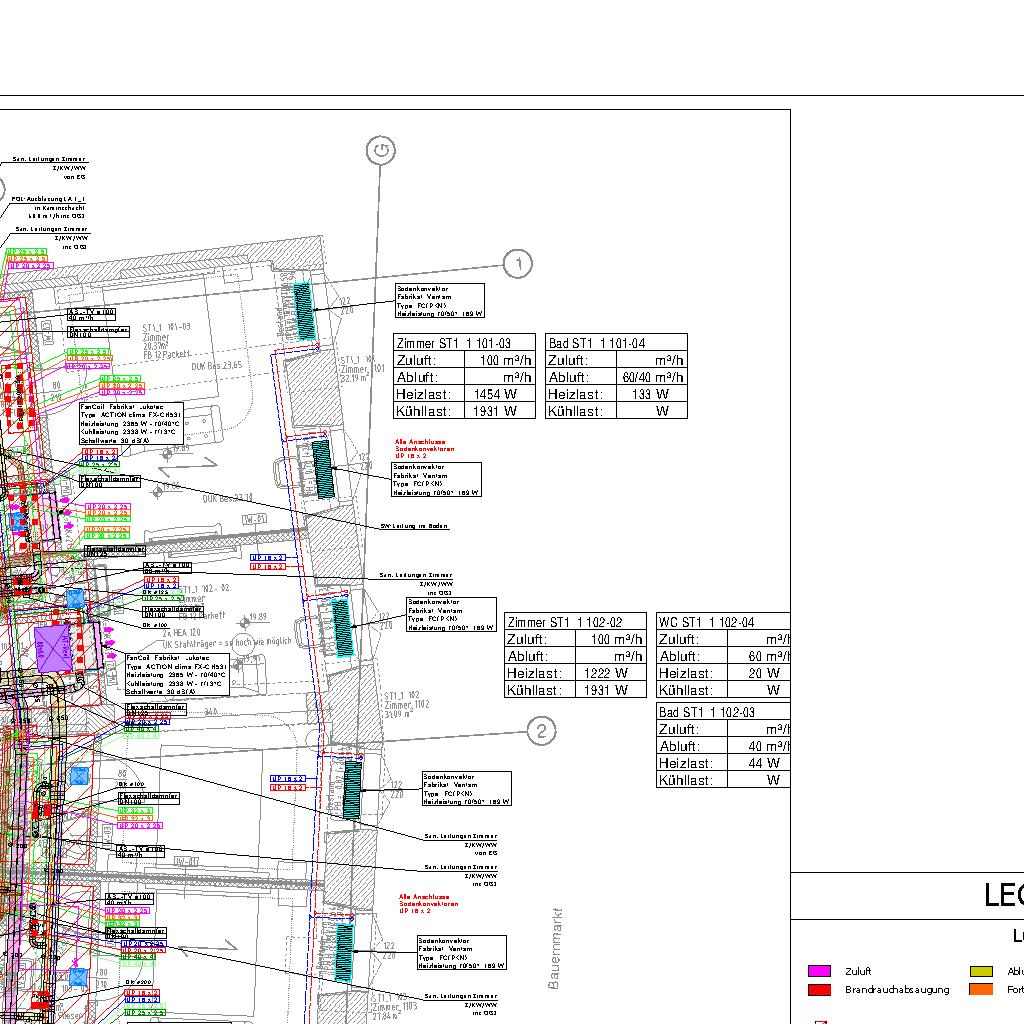Click the upper red Alle Anschlüsse Bodenkonvektoren note
The image size is (1024, 1024).
click(420, 447)
